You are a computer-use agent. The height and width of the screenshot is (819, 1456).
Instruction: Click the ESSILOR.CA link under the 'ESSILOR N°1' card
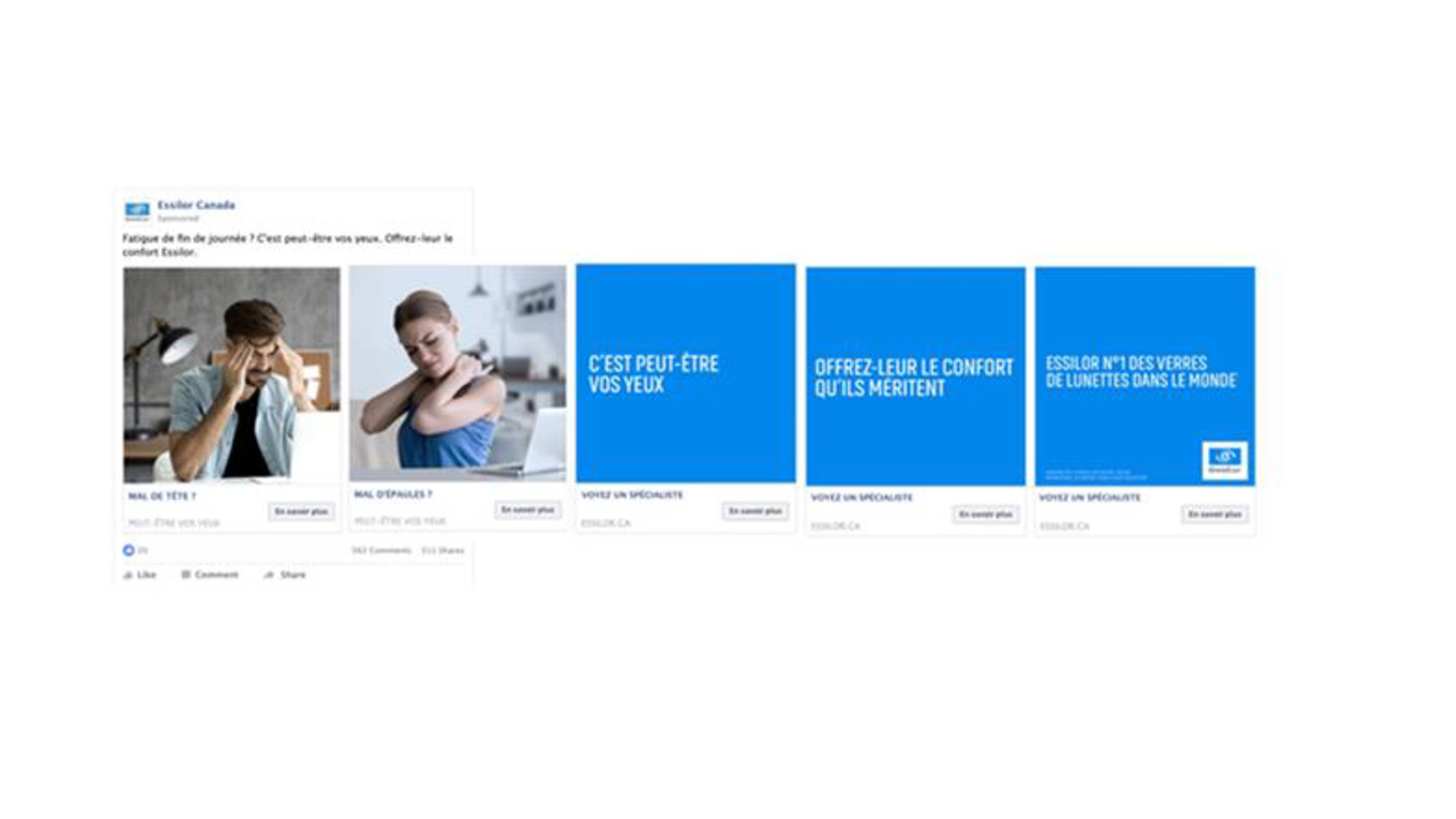[x=1064, y=526]
